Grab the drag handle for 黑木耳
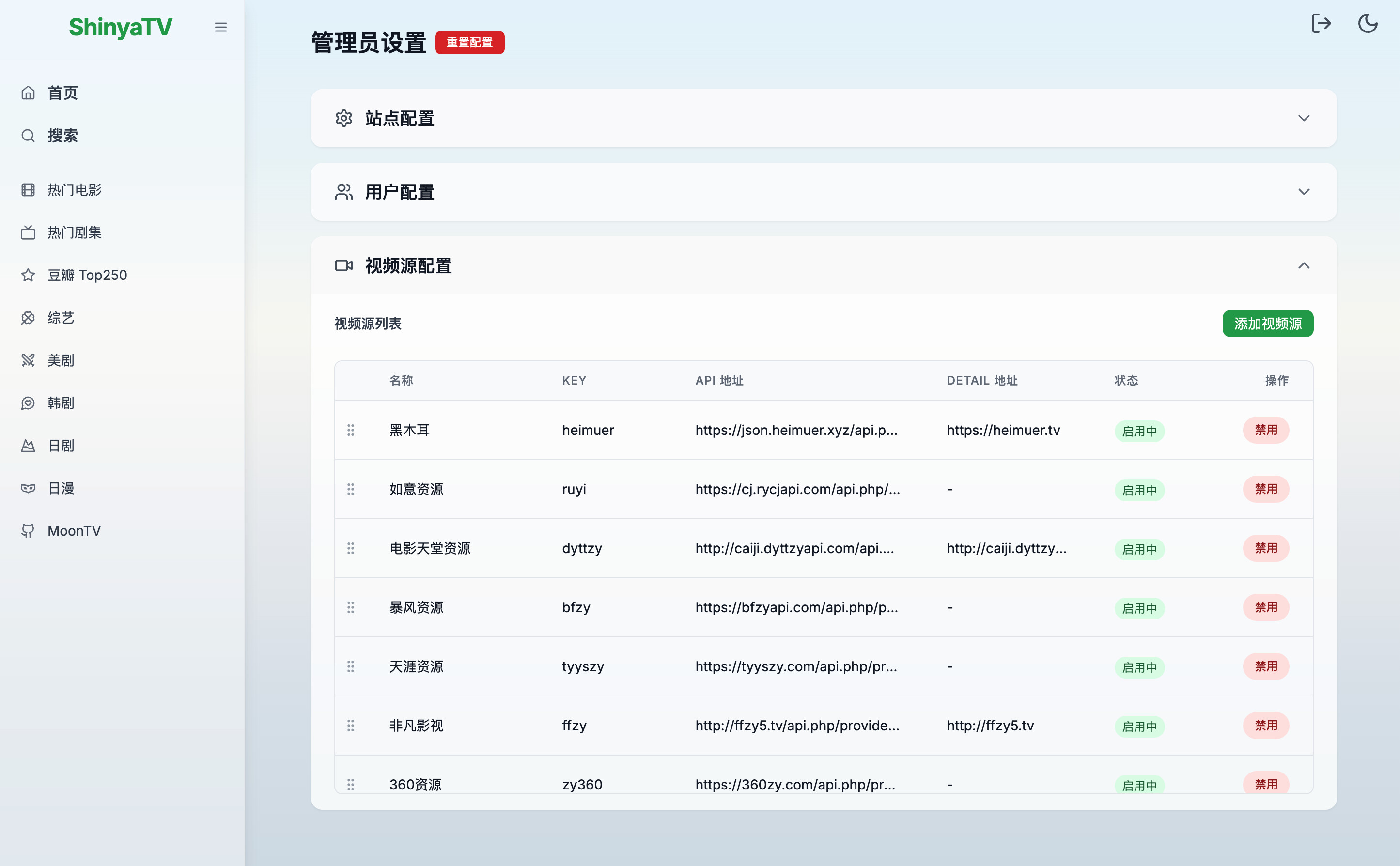 [x=351, y=430]
